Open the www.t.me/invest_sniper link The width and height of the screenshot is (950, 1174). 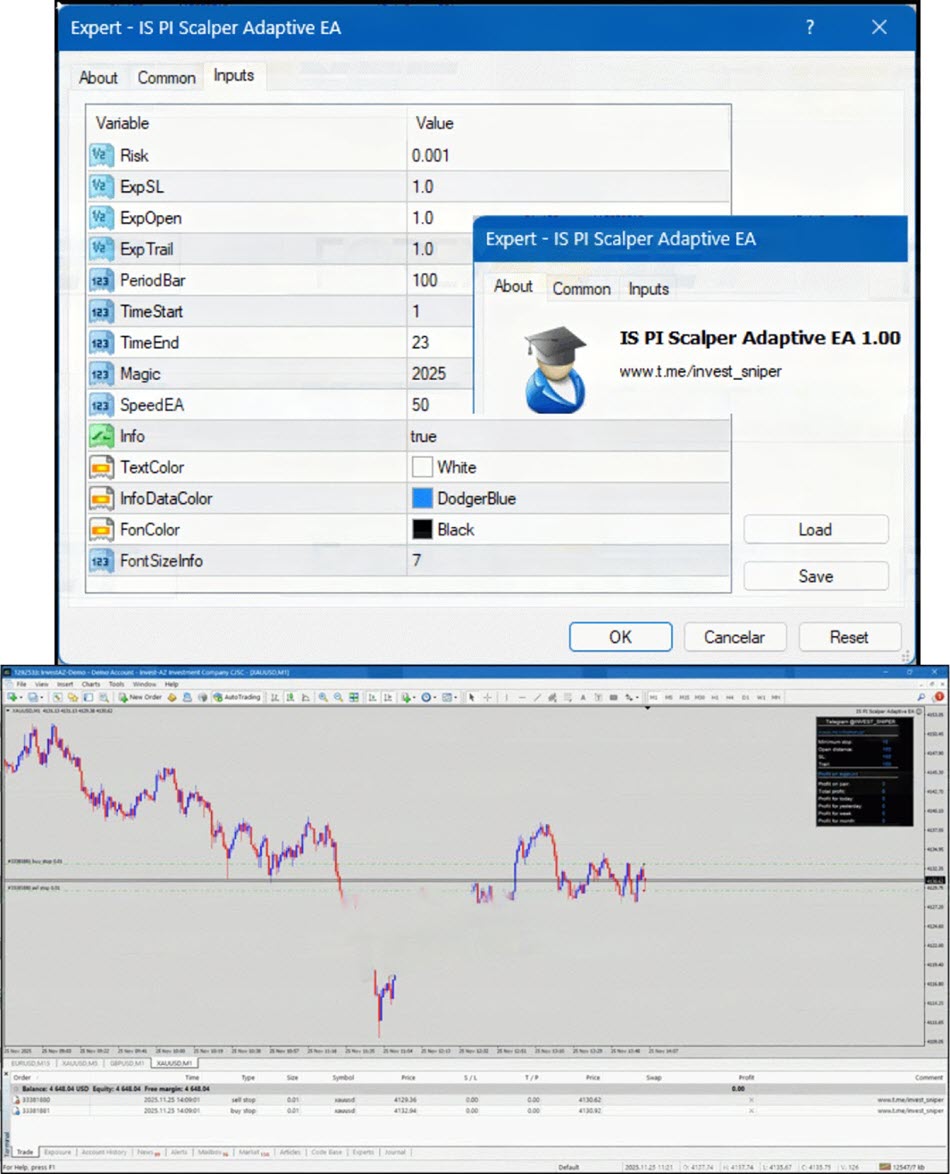[x=700, y=371]
